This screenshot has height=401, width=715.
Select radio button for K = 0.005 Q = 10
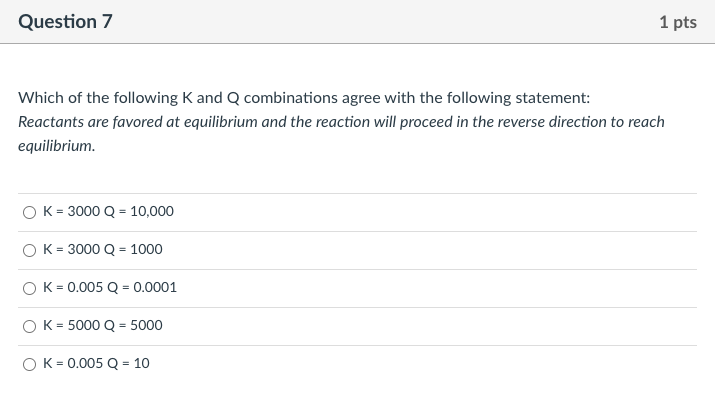(x=30, y=364)
